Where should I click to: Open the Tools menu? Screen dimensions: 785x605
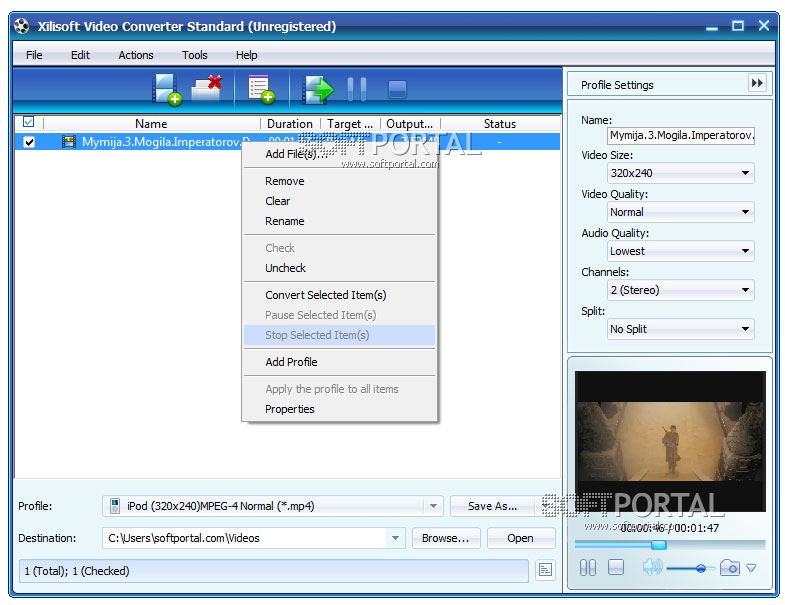pyautogui.click(x=194, y=55)
